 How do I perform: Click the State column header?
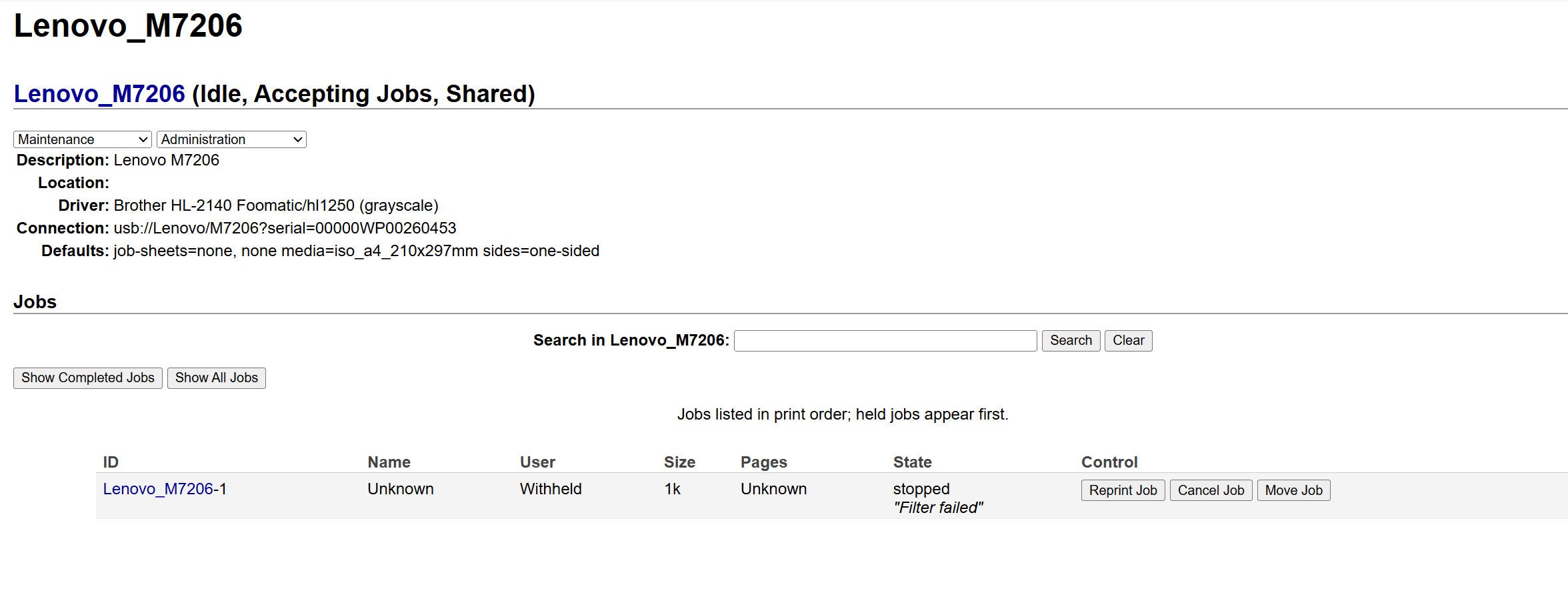[913, 462]
